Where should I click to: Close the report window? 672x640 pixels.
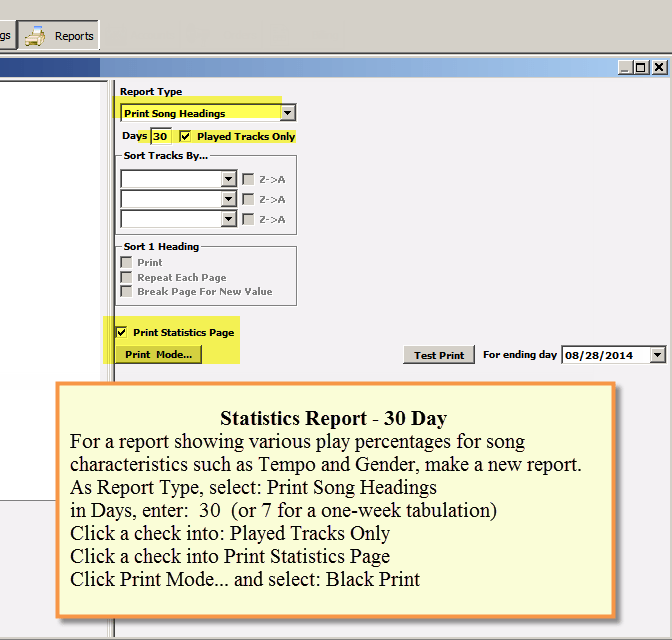pyautogui.click(x=659, y=68)
